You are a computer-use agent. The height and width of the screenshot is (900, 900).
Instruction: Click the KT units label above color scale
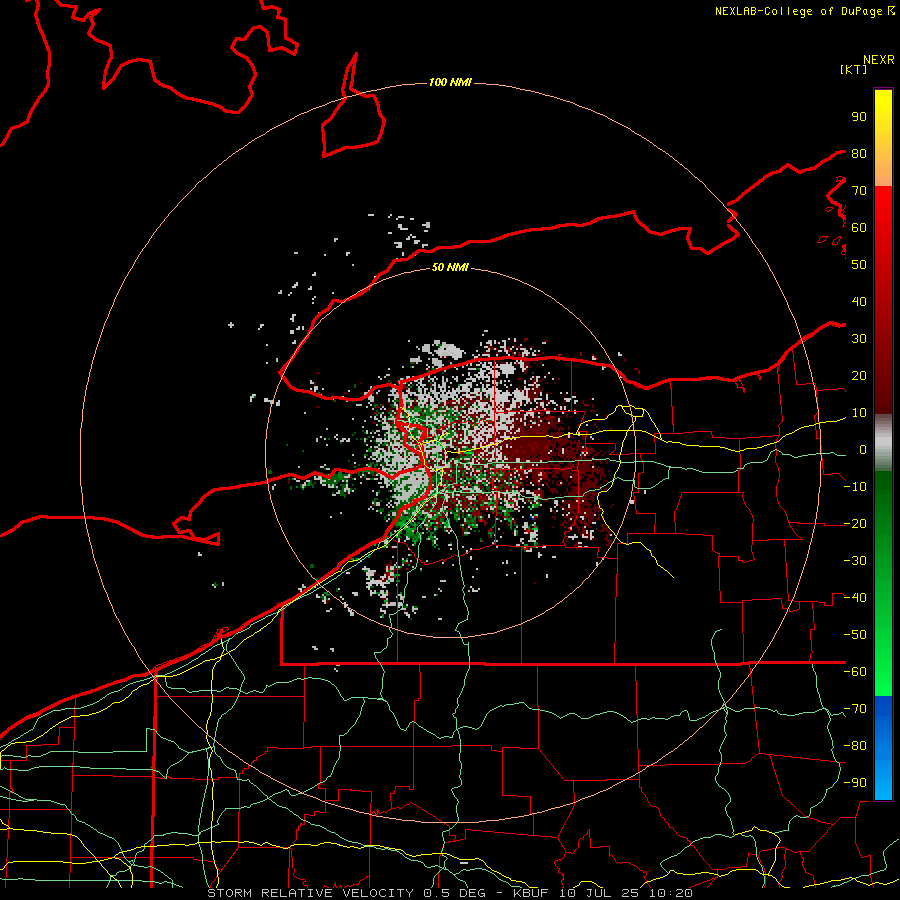pos(854,69)
